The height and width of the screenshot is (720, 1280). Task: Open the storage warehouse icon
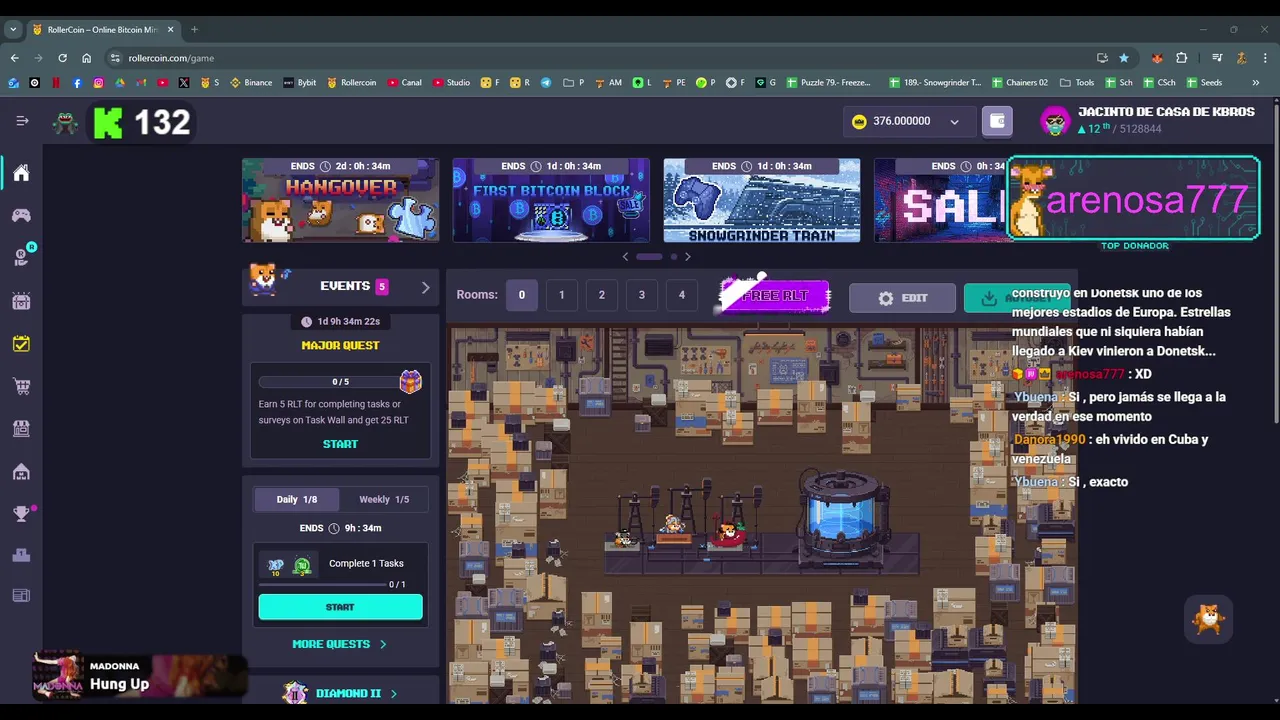21,471
